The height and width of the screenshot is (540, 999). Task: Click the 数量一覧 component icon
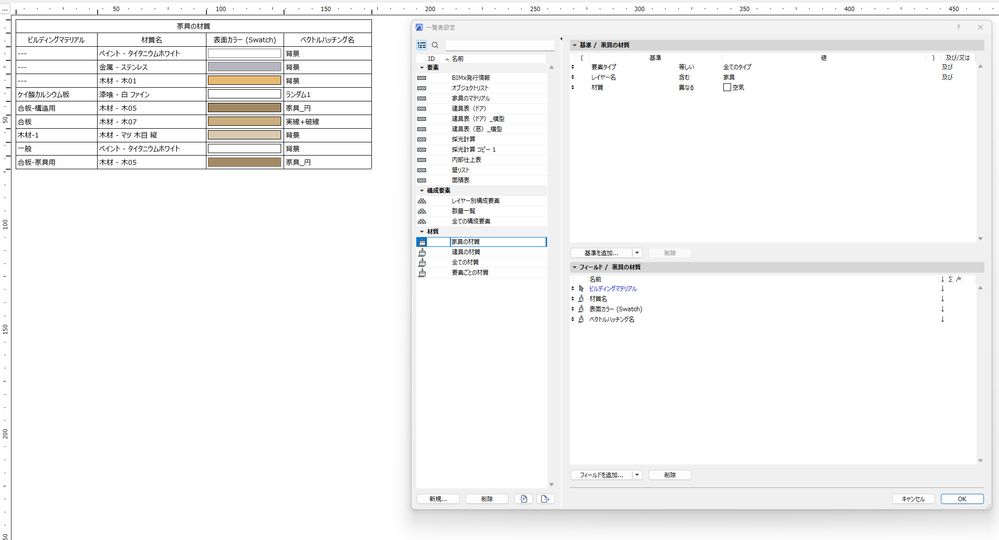pyautogui.click(x=422, y=211)
